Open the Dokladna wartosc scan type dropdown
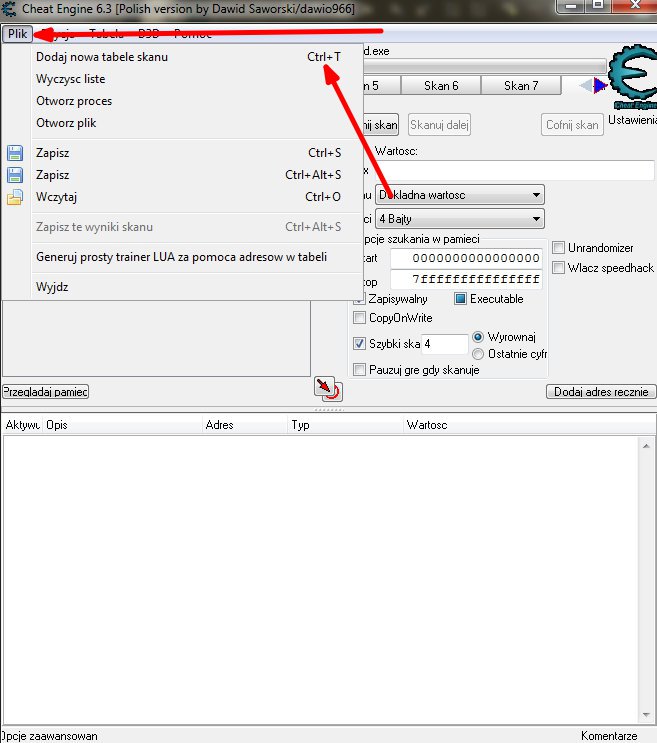The image size is (657, 743). pyautogui.click(x=459, y=195)
